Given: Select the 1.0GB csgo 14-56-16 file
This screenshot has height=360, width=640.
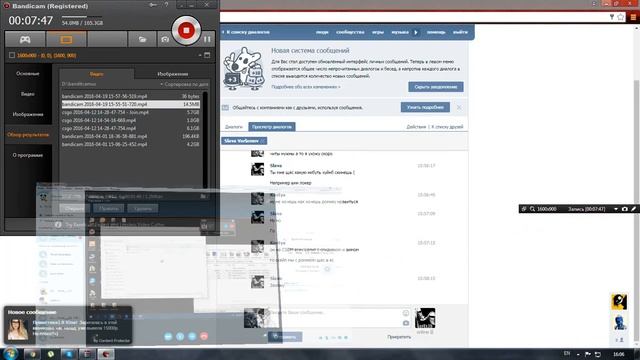Looking at the screenshot, I should pos(131,120).
